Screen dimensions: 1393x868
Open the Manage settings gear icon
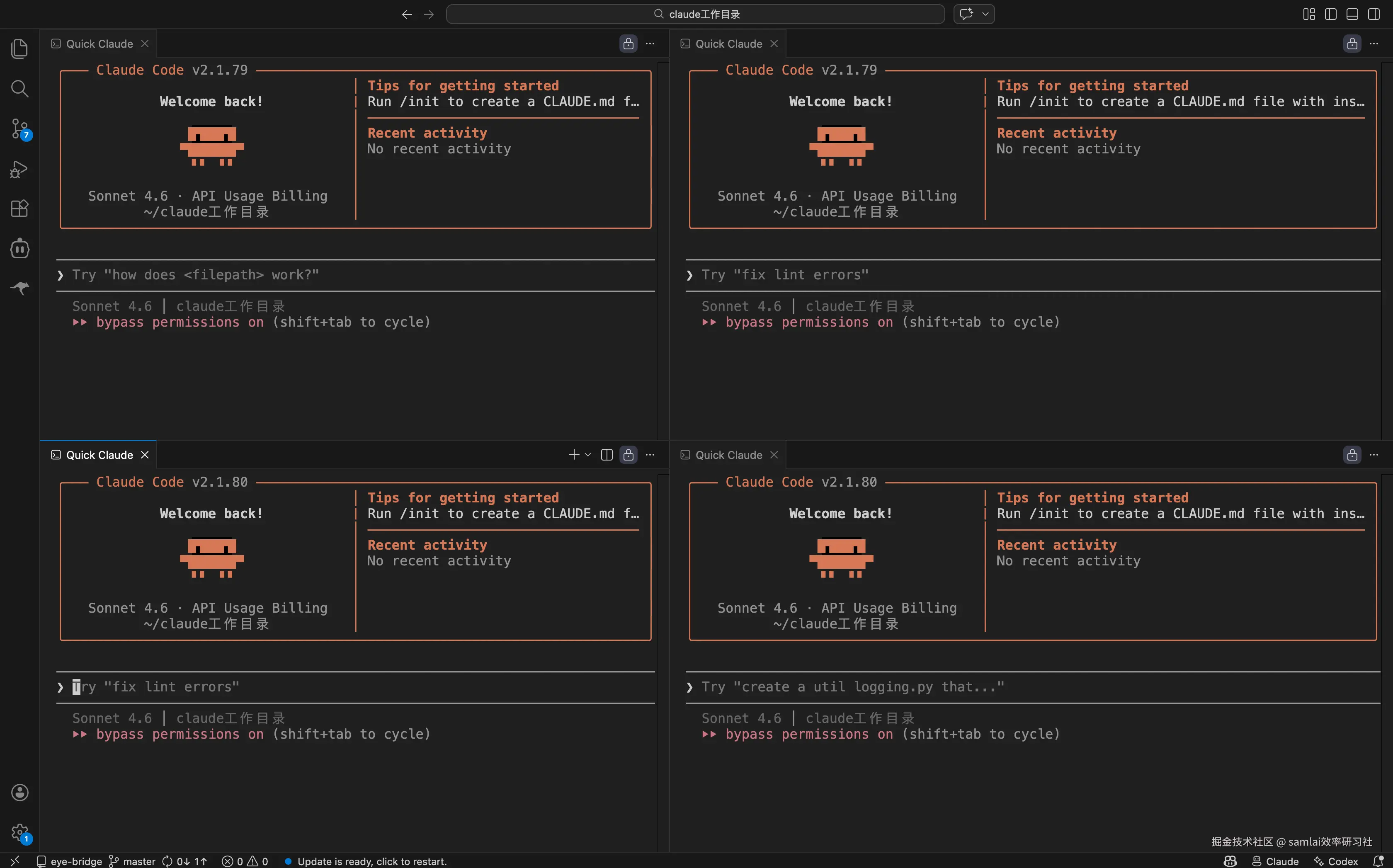[x=19, y=832]
